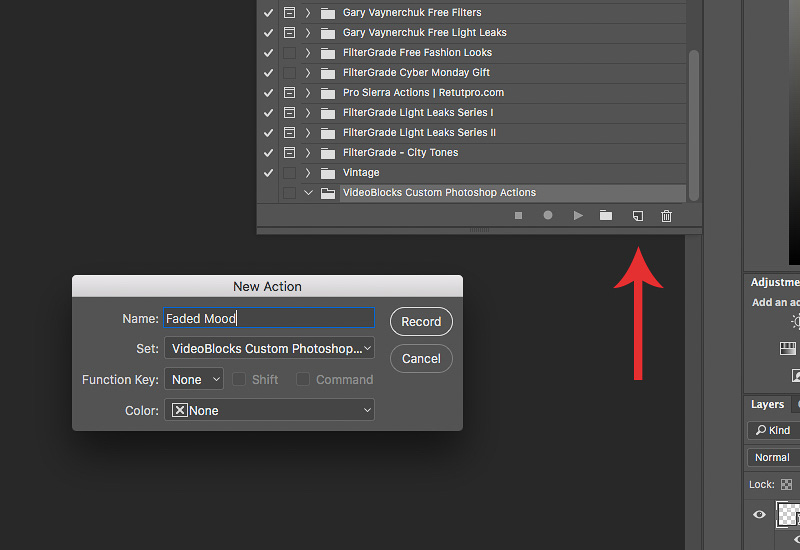Click folder icon of FilterGrade Cyber Monday Gift
This screenshot has height=550, width=800.
[328, 73]
